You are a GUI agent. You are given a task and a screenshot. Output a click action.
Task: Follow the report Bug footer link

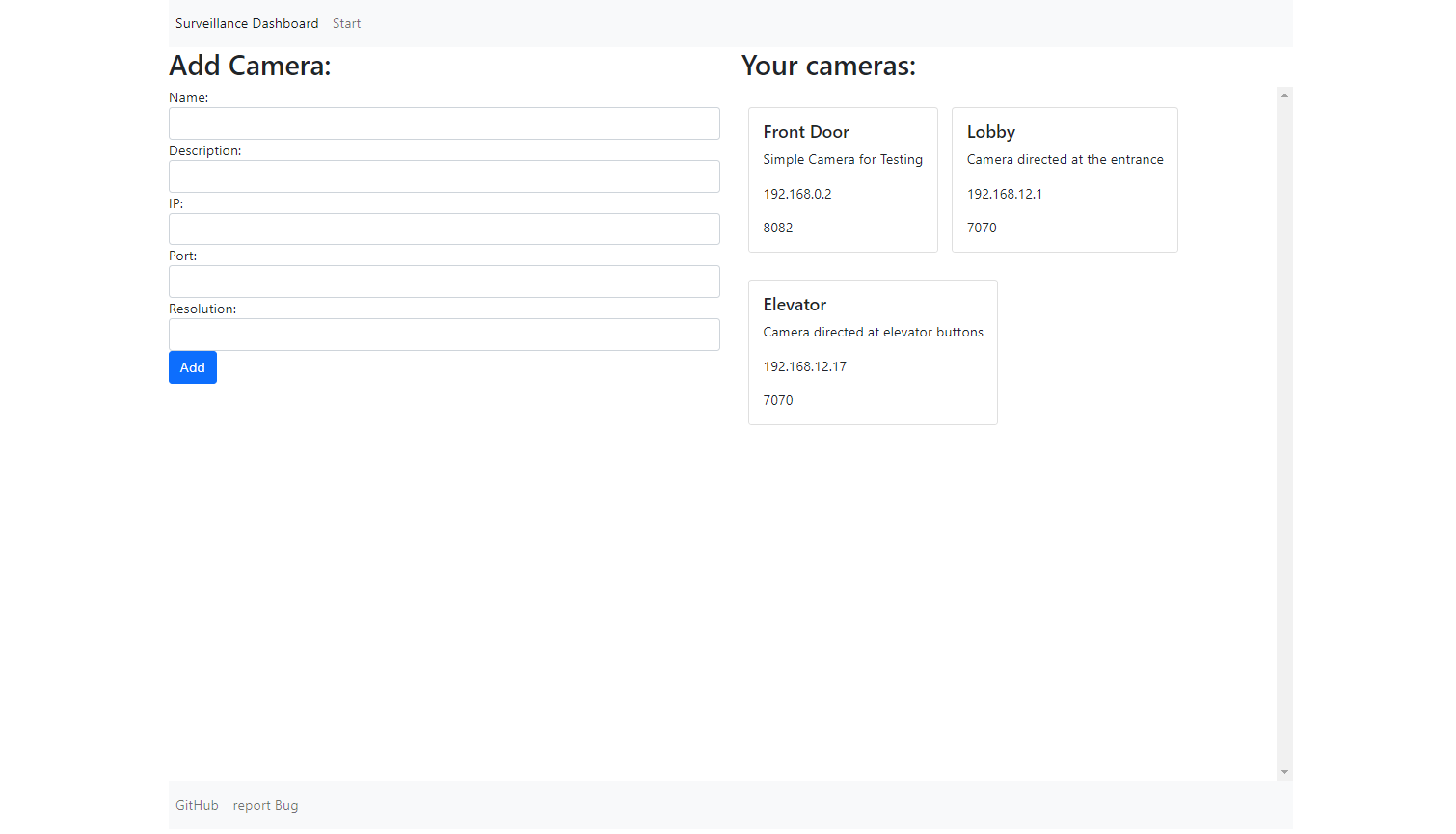coord(265,805)
